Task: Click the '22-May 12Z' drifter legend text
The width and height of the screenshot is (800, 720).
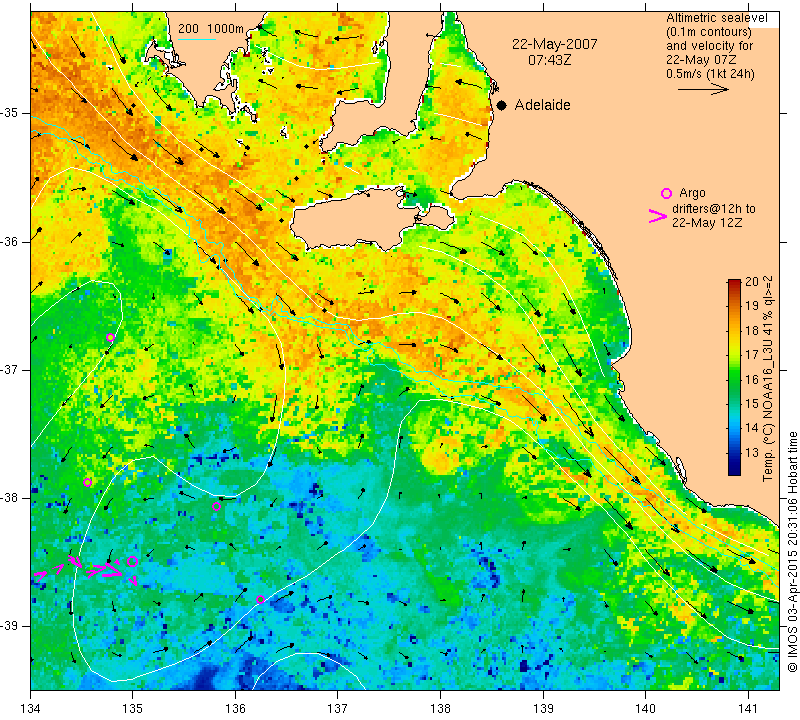Action: click(707, 222)
